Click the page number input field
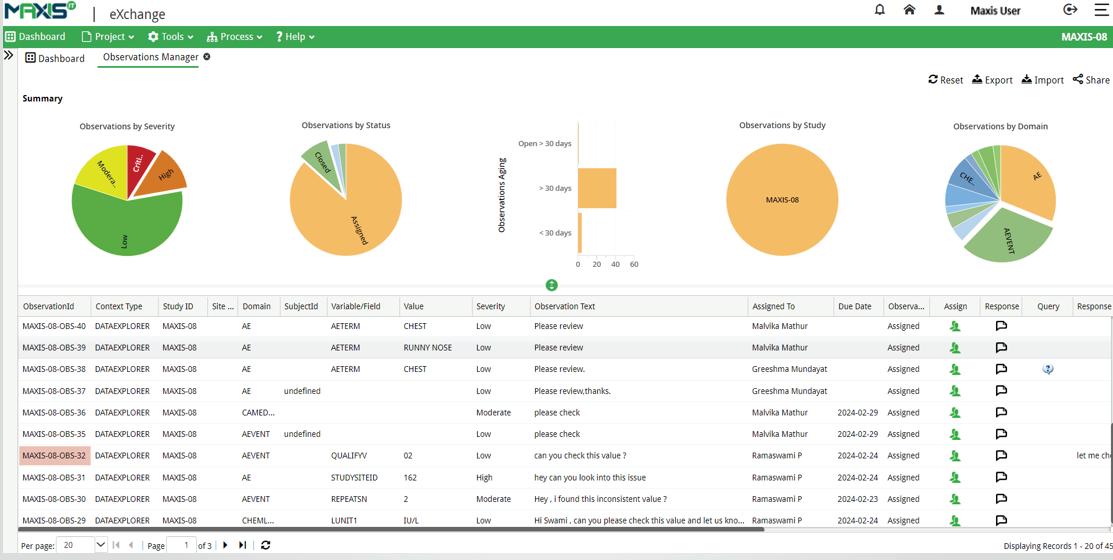 point(182,545)
